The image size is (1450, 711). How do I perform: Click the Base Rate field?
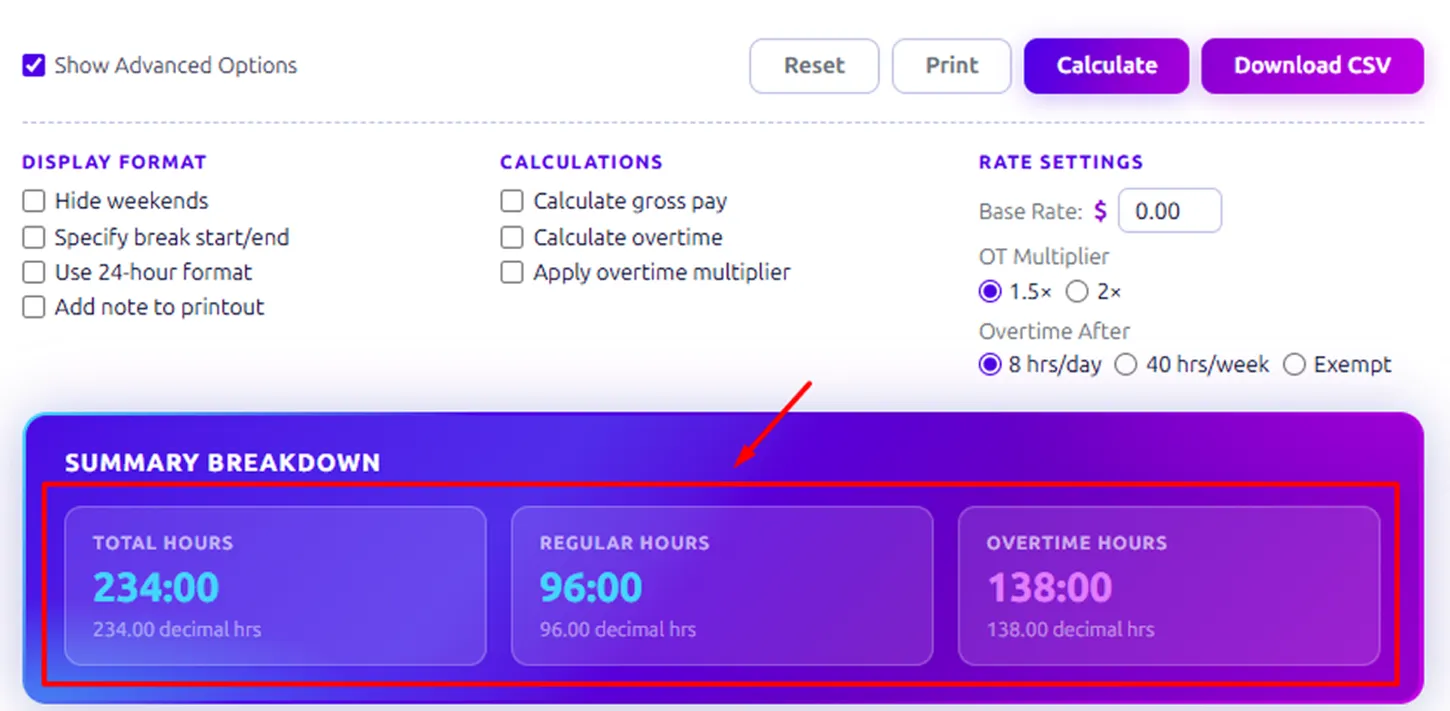[1170, 211]
